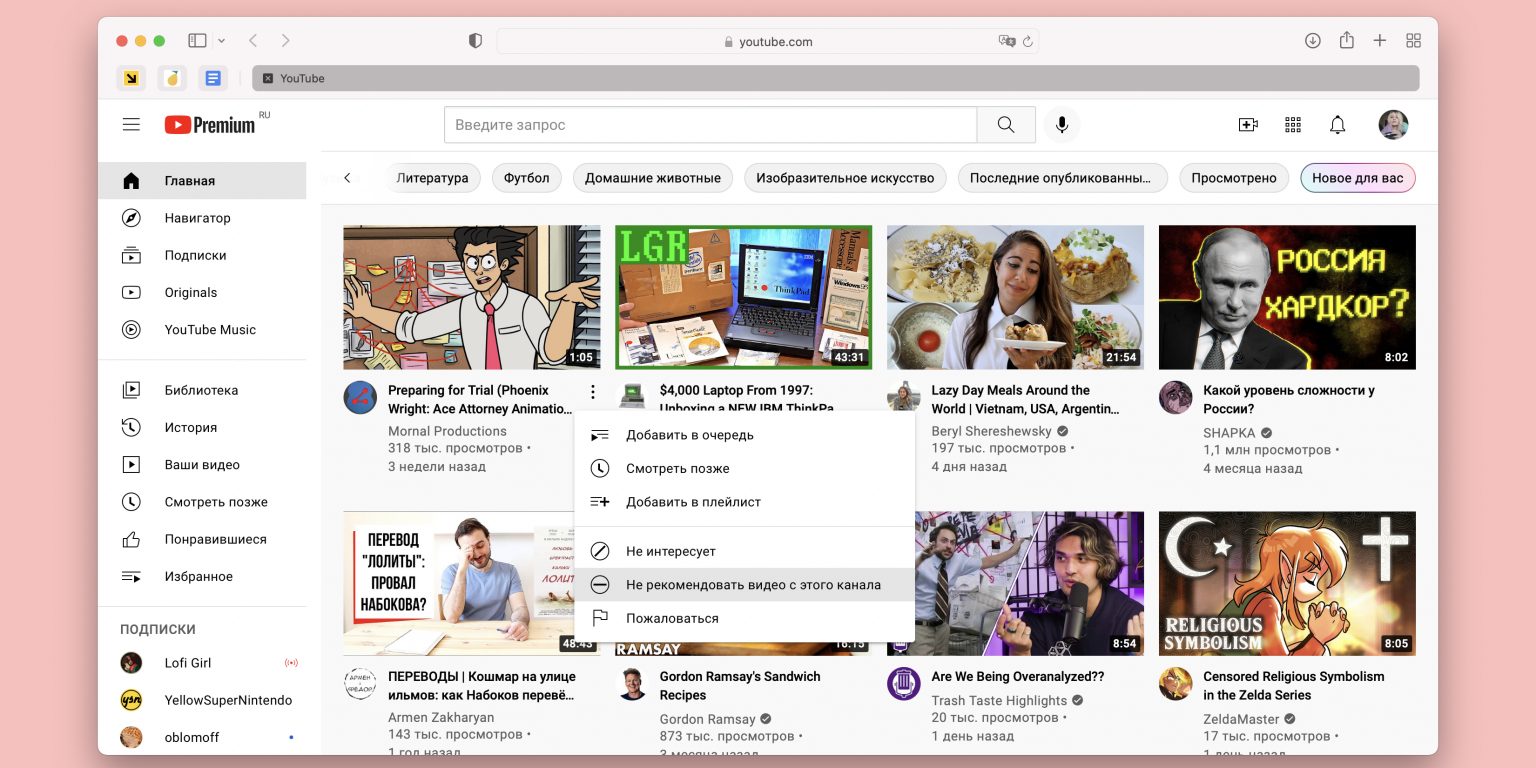Screen dimensions: 1536x768
Task: Select the 'Футбол' category chip
Action: coord(526,178)
